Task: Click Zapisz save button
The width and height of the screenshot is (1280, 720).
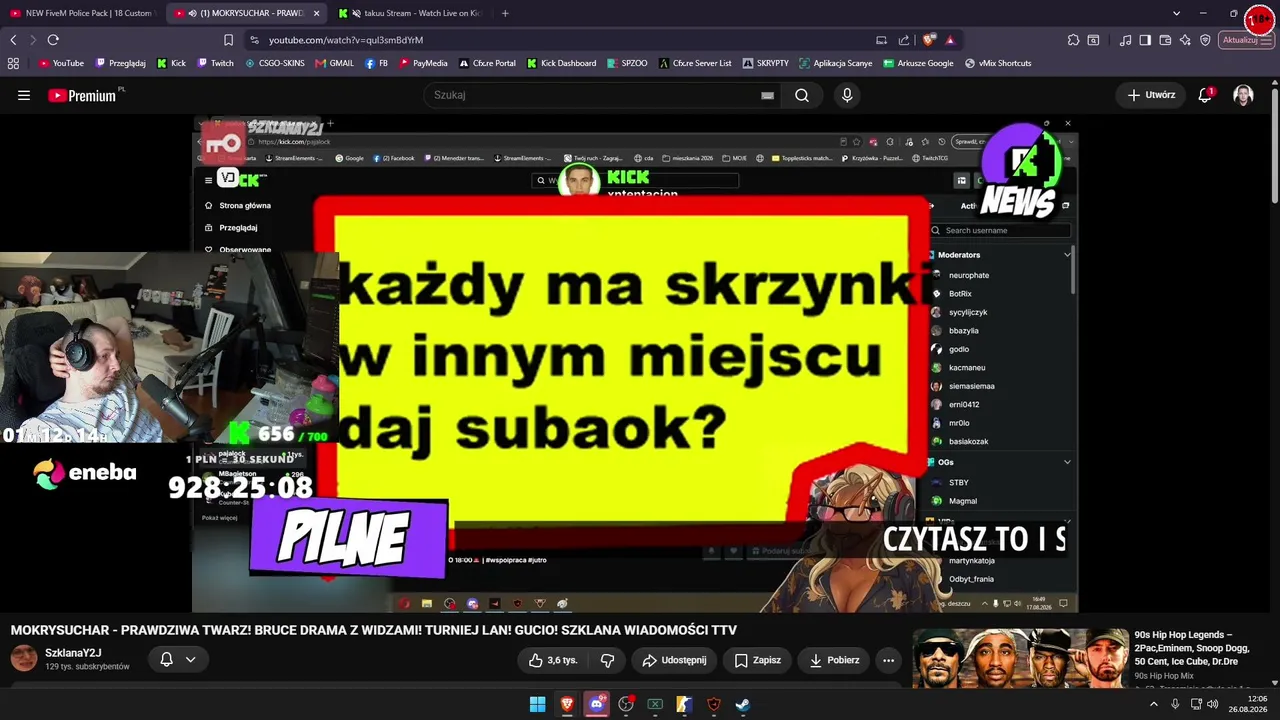Action: 757,660
